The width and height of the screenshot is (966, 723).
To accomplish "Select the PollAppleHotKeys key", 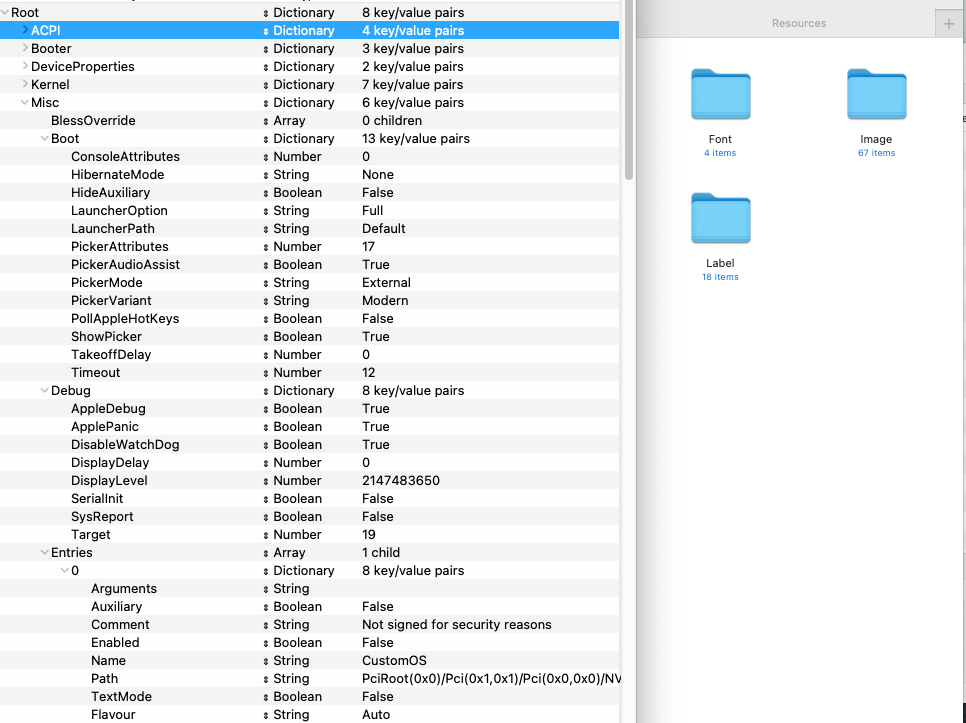I will pos(125,318).
